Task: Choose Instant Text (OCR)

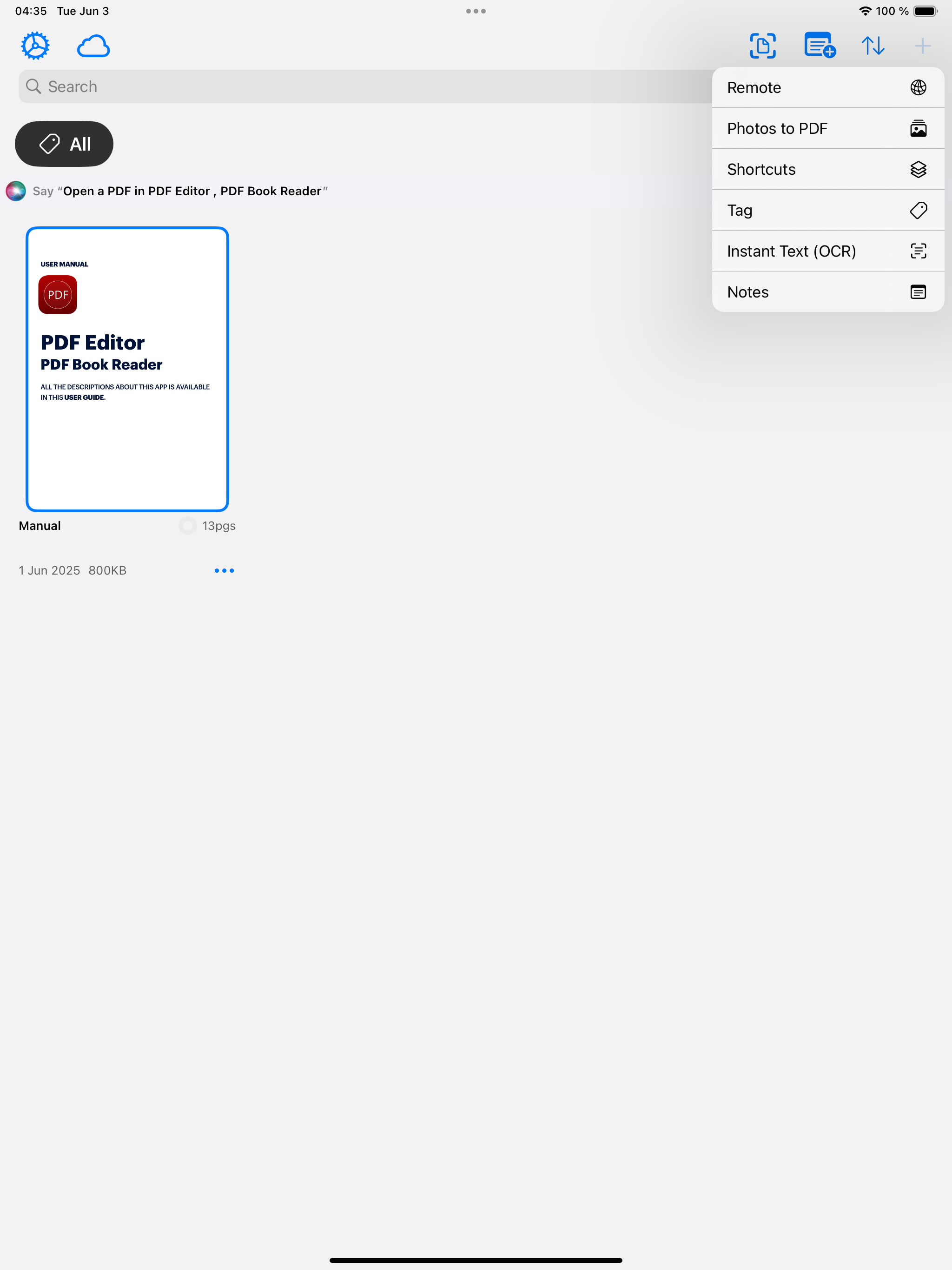Action: [x=828, y=251]
